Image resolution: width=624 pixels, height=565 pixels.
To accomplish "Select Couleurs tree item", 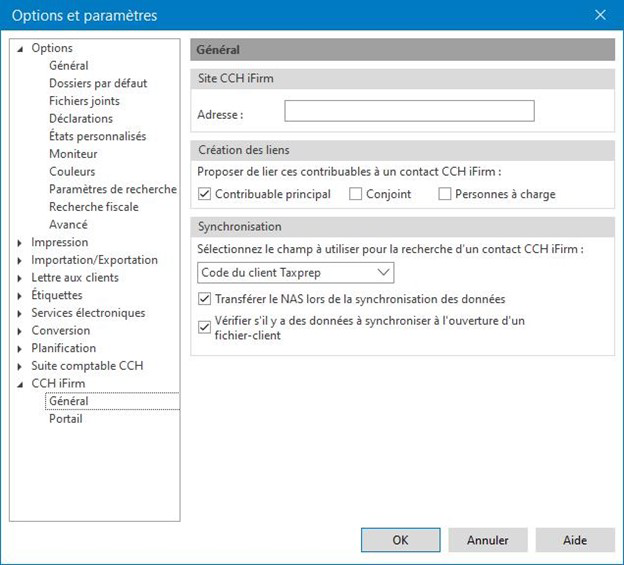I will tap(72, 171).
